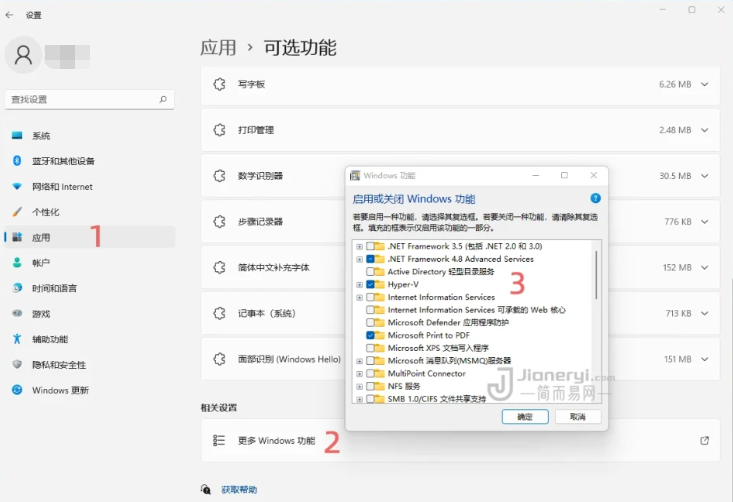733x502 pixels.
Task: Click the gear icon beside 数学识别器
Action: point(219,176)
